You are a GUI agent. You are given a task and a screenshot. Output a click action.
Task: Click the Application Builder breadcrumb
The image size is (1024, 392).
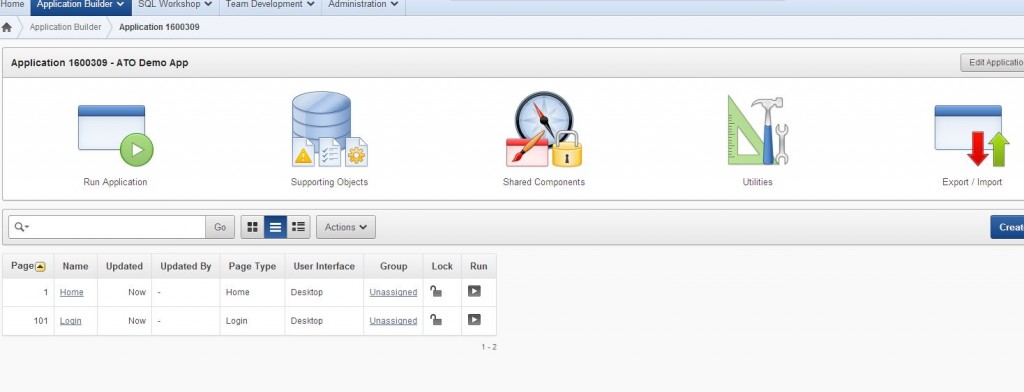click(65, 27)
